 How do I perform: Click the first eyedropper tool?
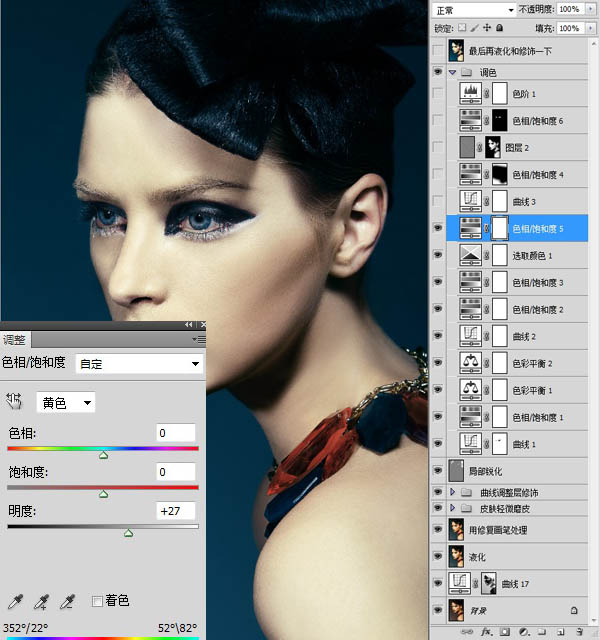click(14, 601)
